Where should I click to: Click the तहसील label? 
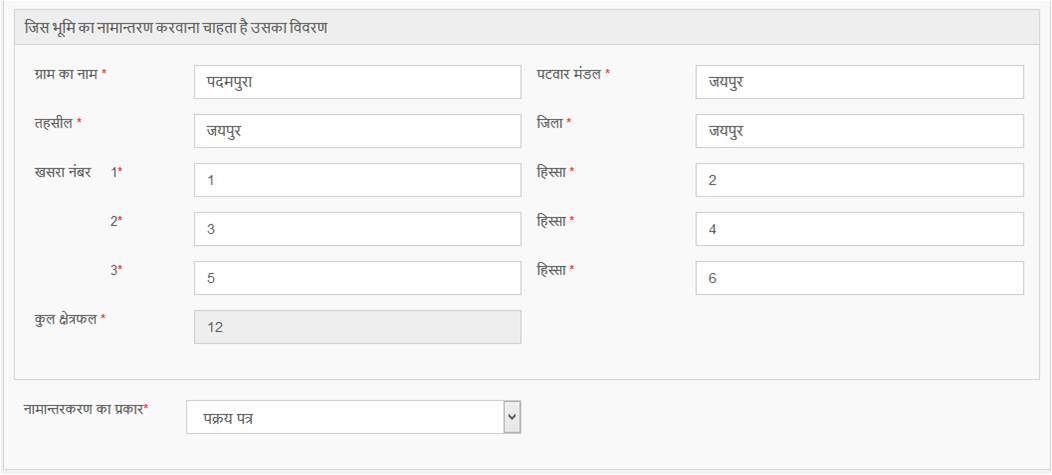pyautogui.click(x=53, y=123)
